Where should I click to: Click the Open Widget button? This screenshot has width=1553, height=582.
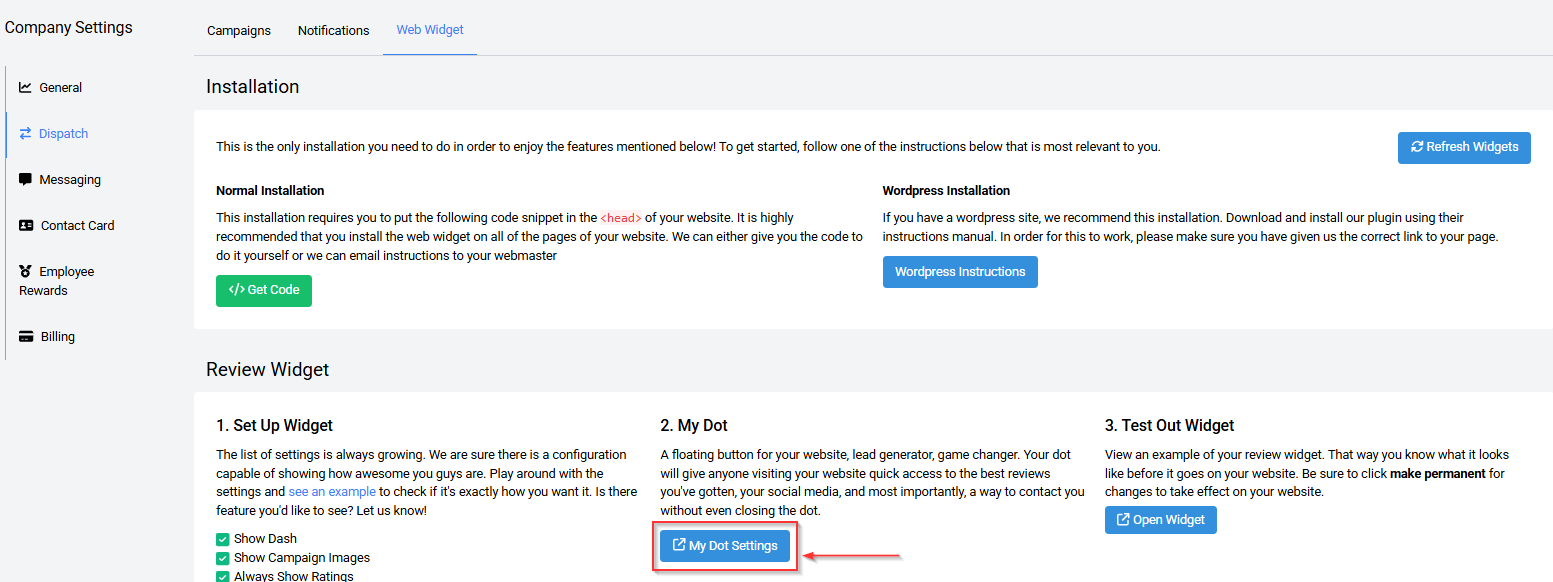pos(1160,520)
